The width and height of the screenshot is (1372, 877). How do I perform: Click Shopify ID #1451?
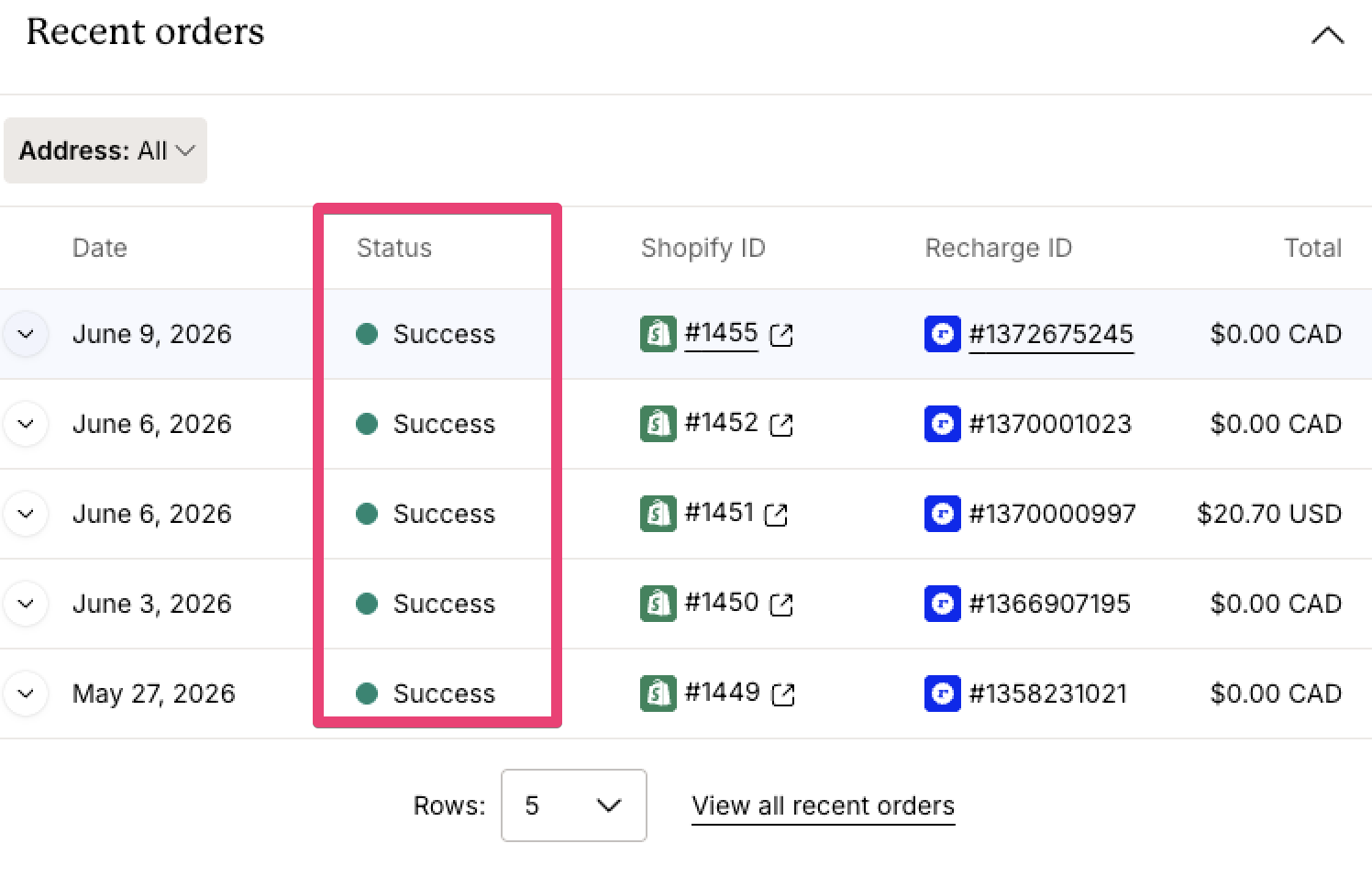(x=719, y=513)
